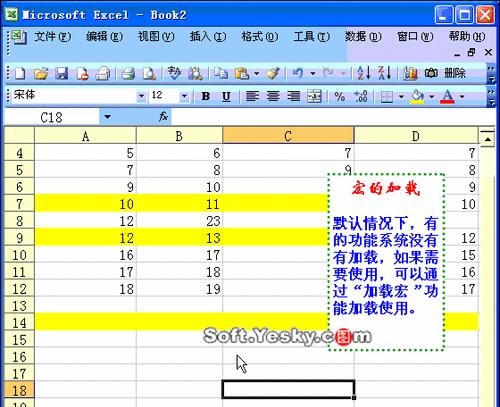Image resolution: width=500 pixels, height=407 pixels.
Task: Expand the font name dropdown
Action: point(141,96)
